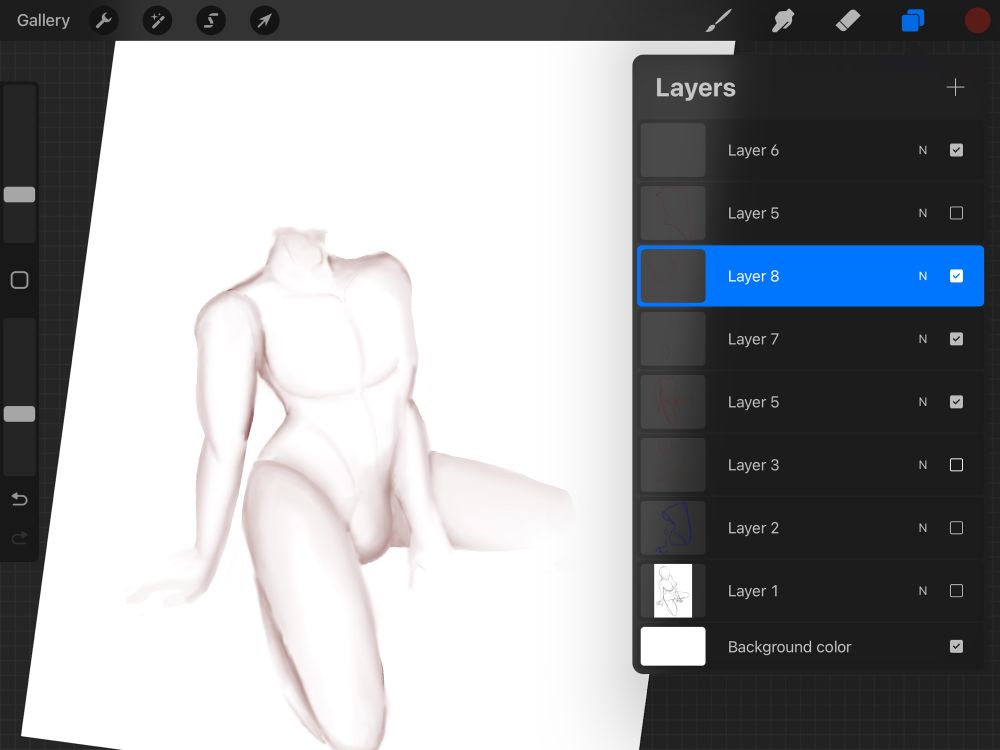
Task: Tap the Layer 1 thumbnail
Action: (x=672, y=591)
